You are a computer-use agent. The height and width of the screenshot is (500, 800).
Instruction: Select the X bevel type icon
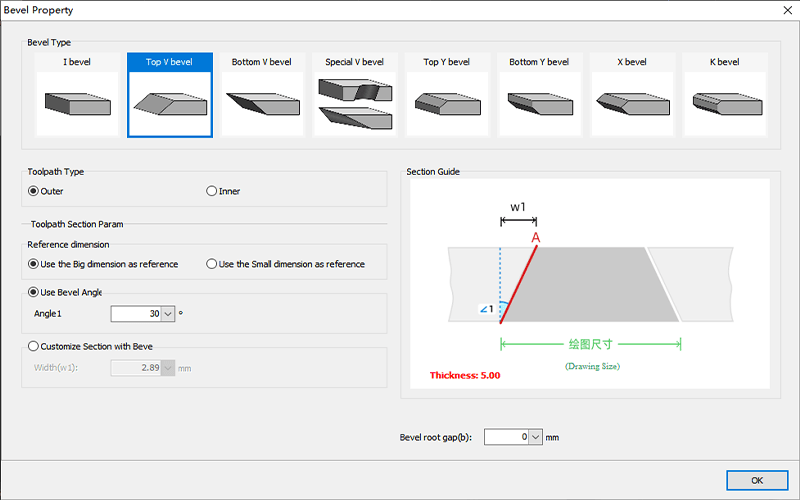[x=631, y=101]
